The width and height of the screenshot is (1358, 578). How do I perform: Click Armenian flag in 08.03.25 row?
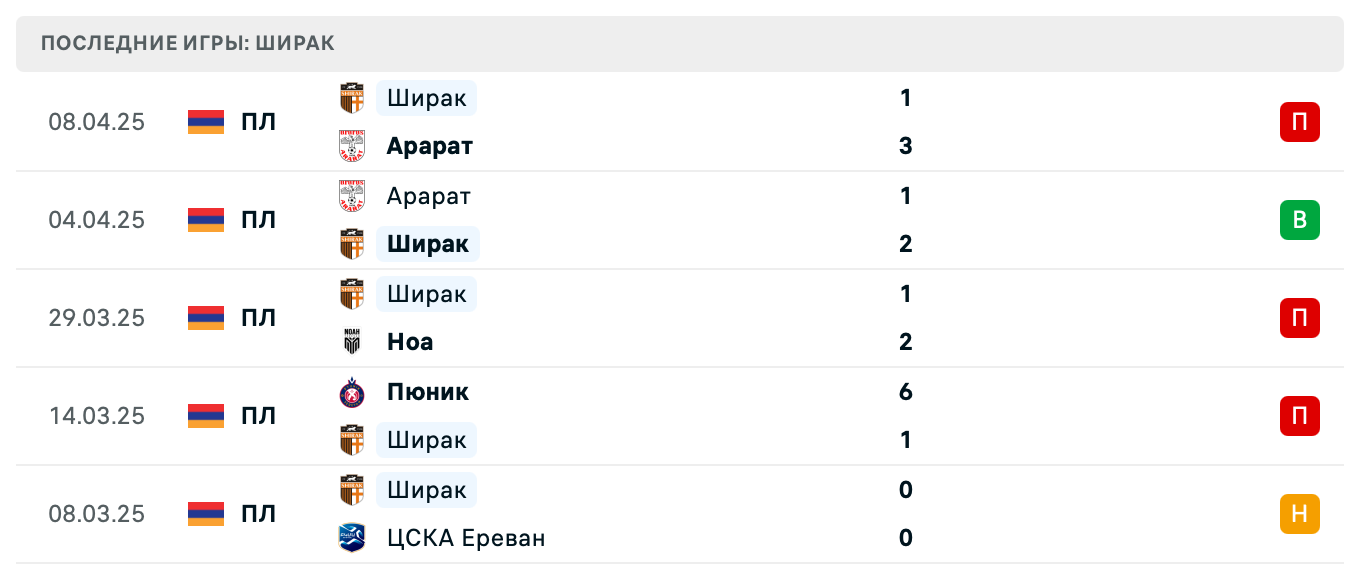click(206, 514)
